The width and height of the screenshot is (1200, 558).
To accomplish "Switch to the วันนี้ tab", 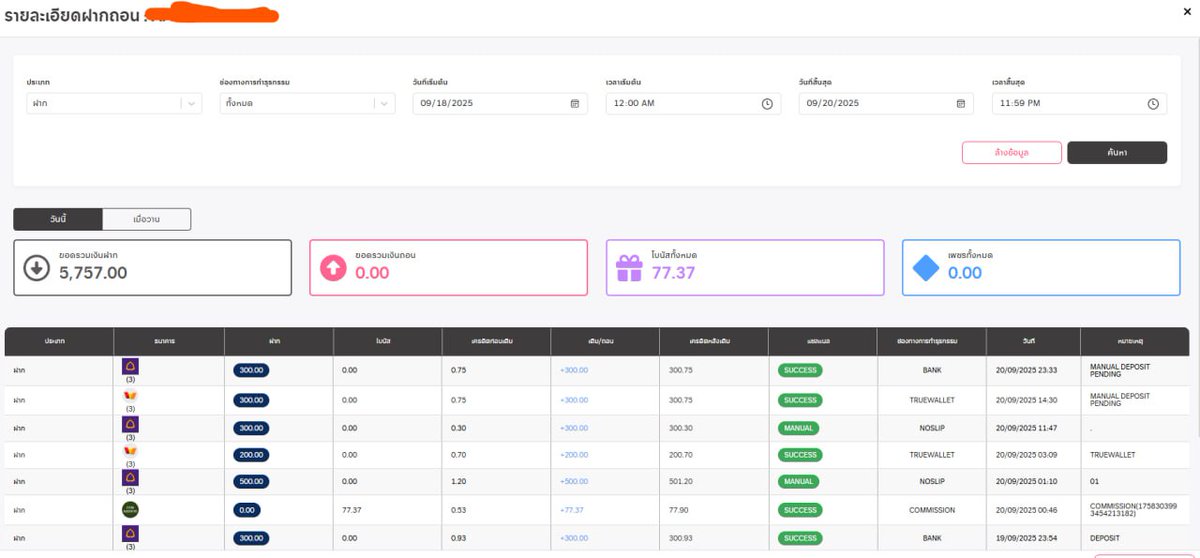I will pos(58,219).
